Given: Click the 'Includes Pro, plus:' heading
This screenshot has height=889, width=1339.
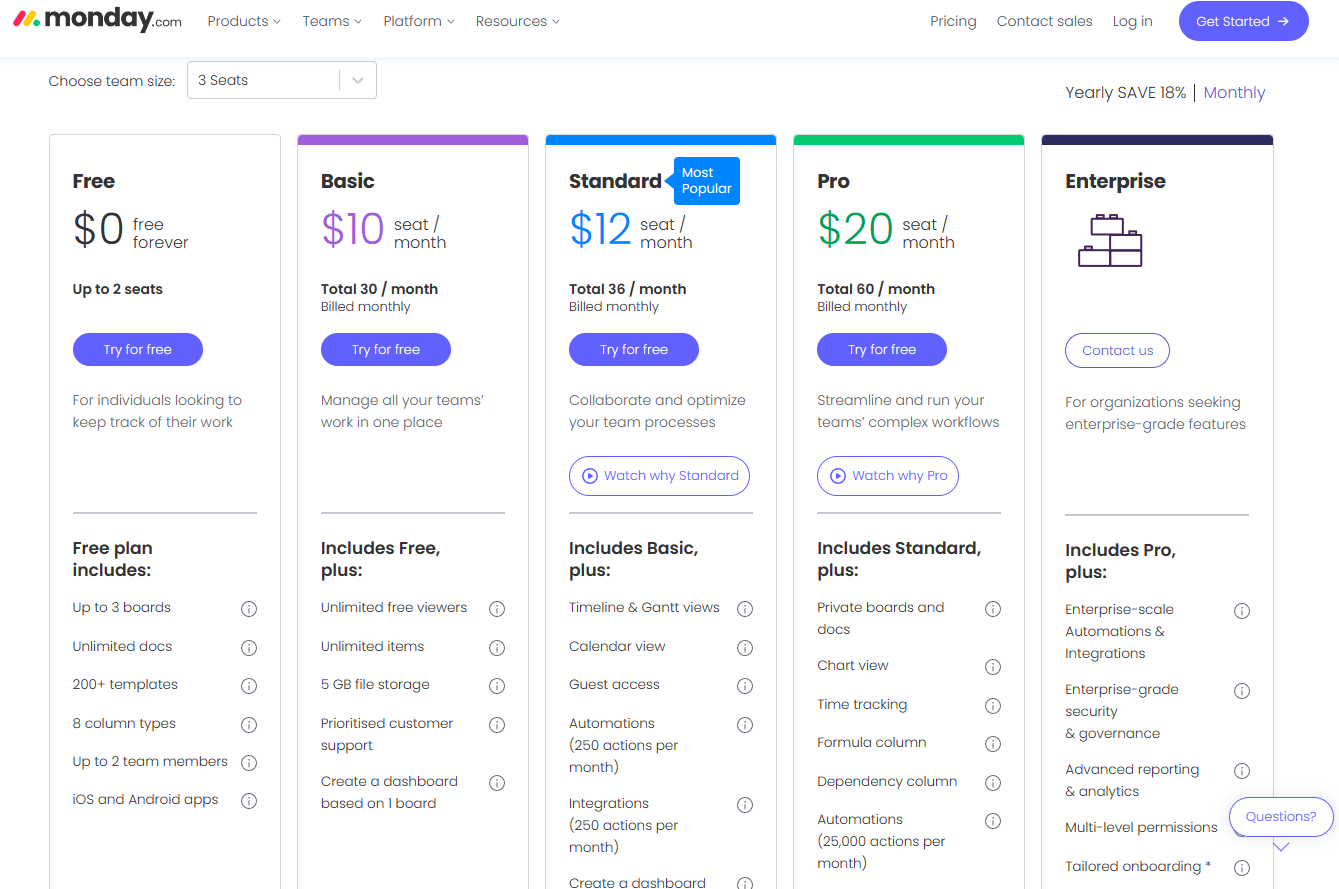Looking at the screenshot, I should point(1120,561).
